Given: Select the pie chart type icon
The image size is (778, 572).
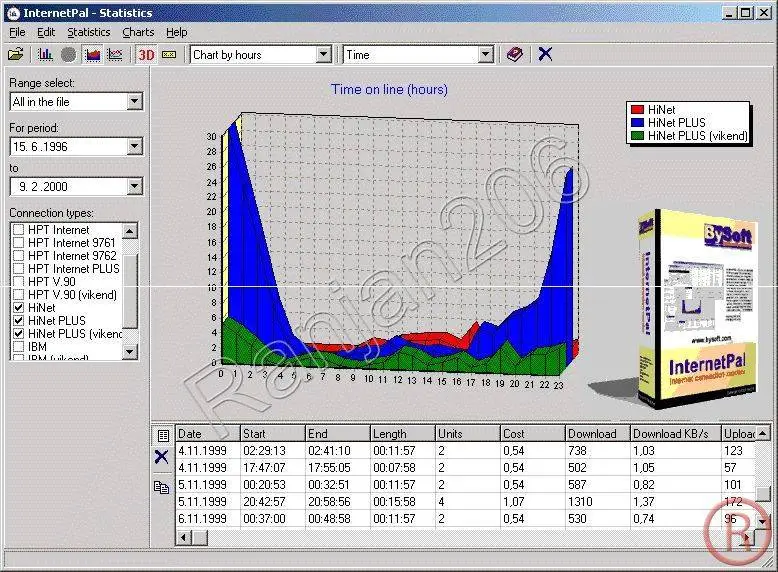Looking at the screenshot, I should [x=69, y=54].
